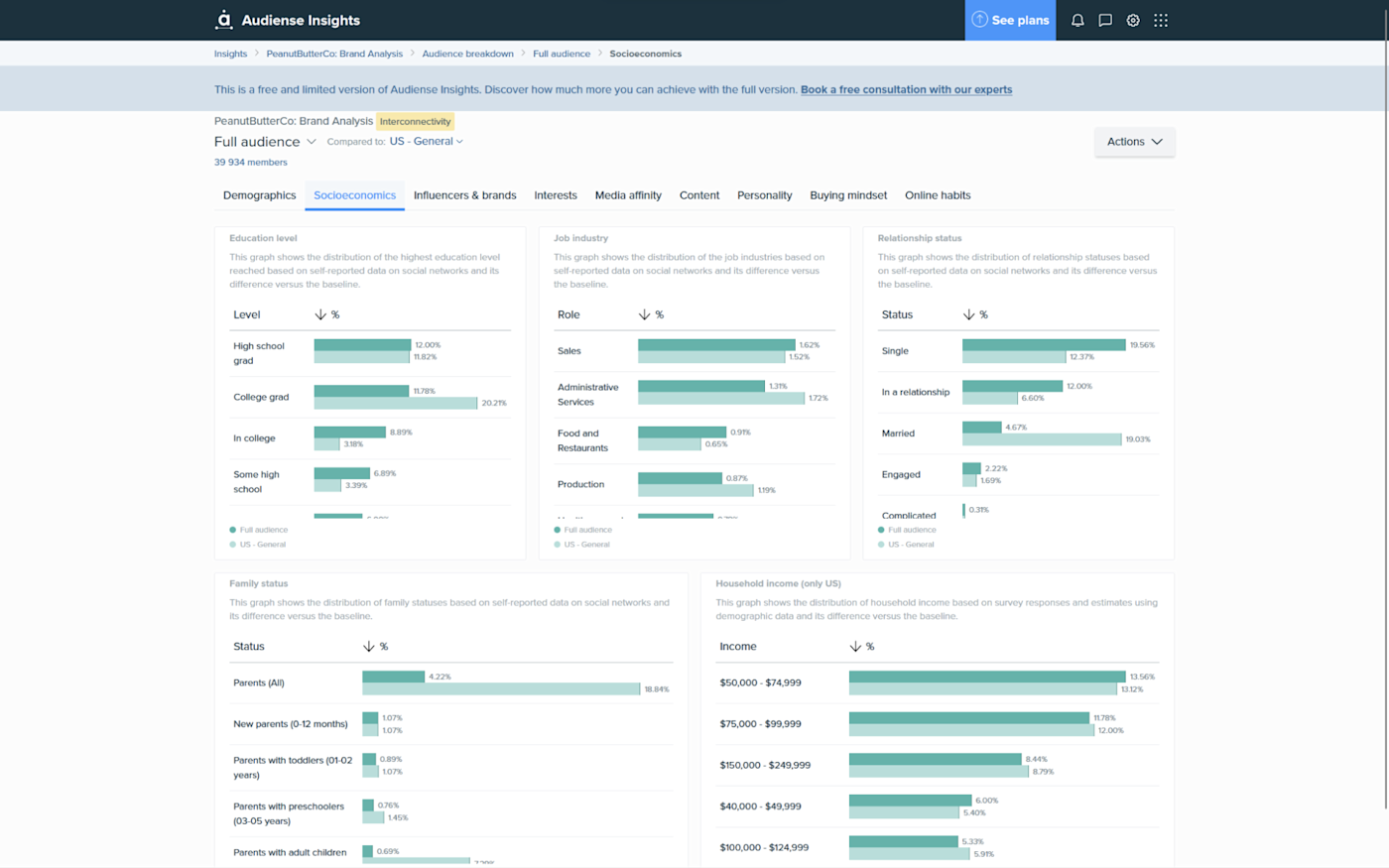Click the US - General legend dot in Job industry
The height and width of the screenshot is (868, 1389).
coord(558,545)
